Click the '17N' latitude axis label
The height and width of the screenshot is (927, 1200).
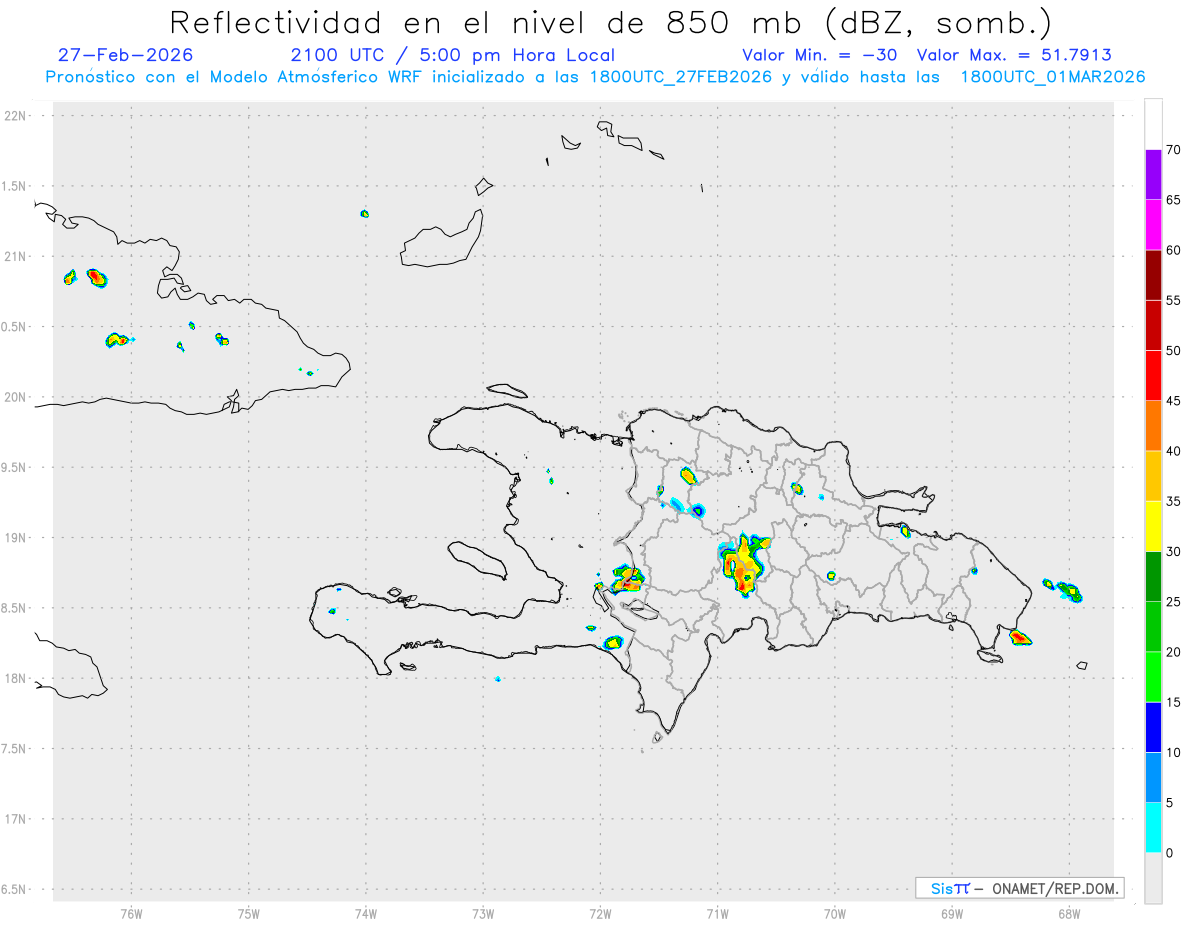[17, 819]
